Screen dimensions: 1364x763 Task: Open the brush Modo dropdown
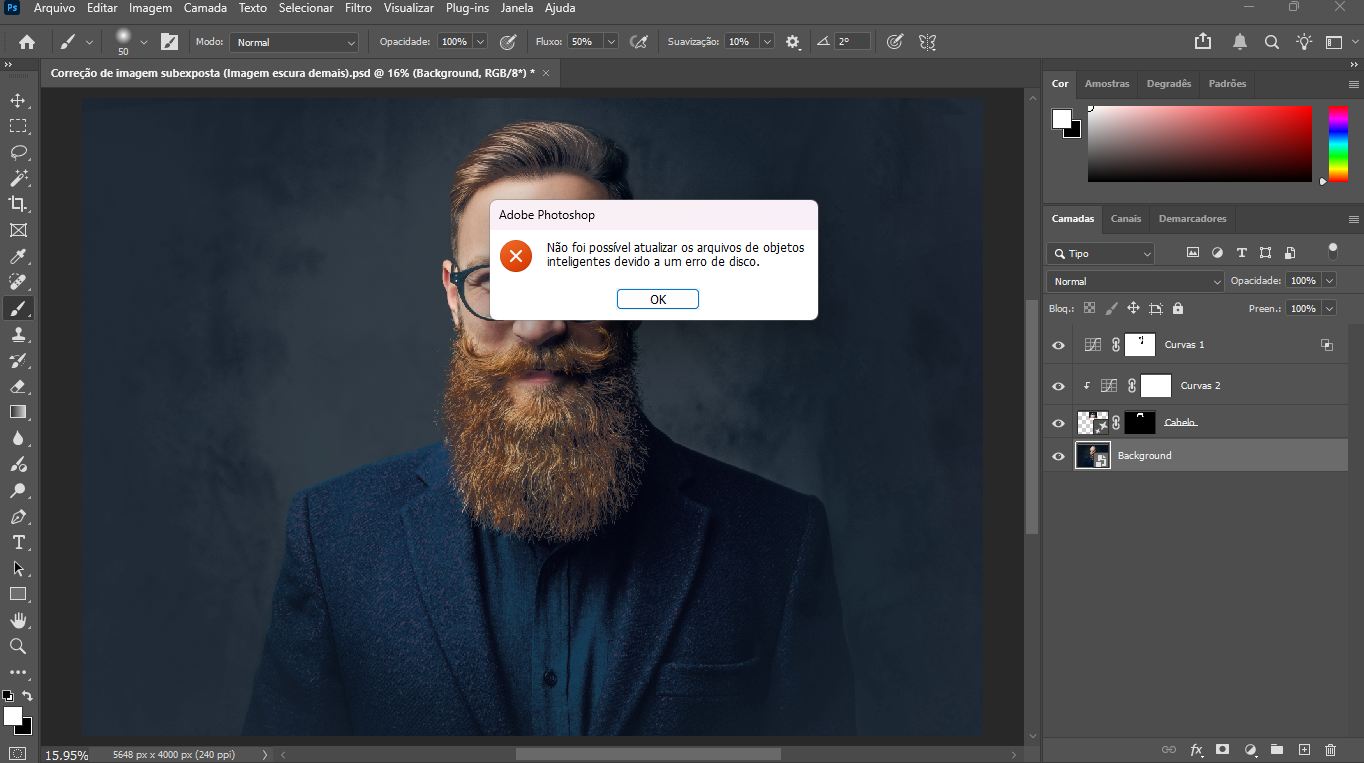point(294,42)
